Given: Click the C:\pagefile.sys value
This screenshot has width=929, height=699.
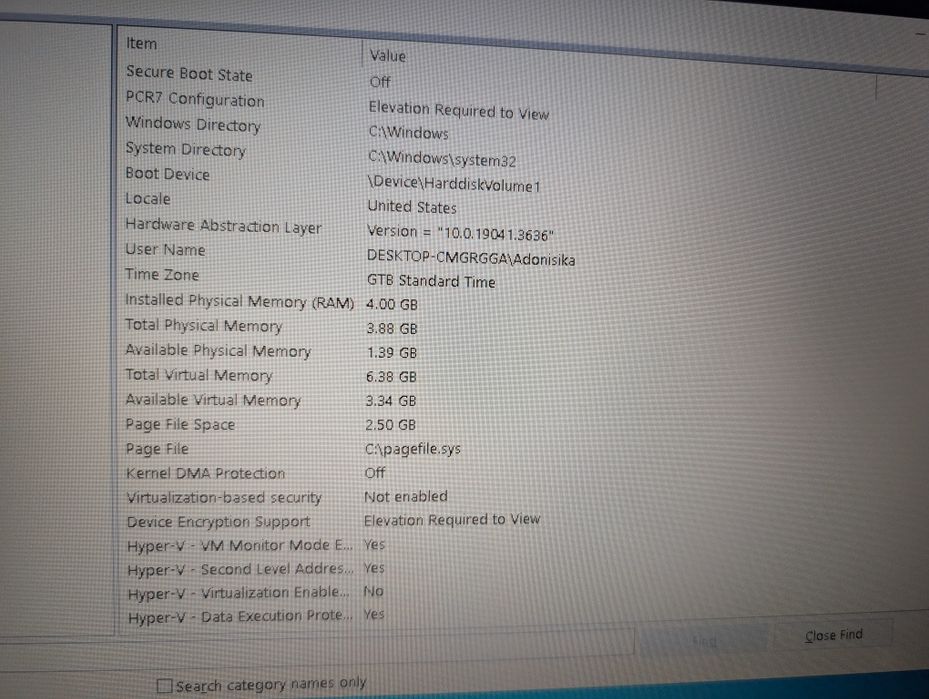Looking at the screenshot, I should [x=413, y=449].
